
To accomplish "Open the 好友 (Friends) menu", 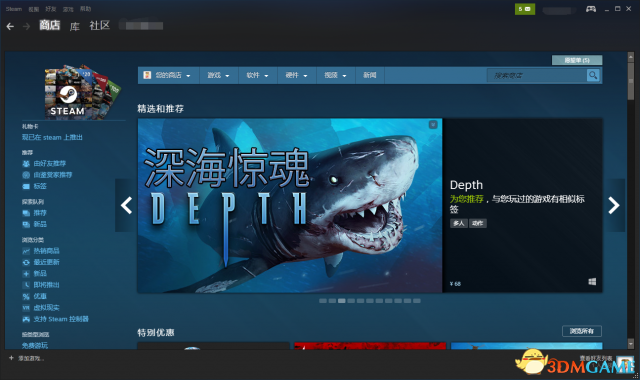I will [51, 9].
